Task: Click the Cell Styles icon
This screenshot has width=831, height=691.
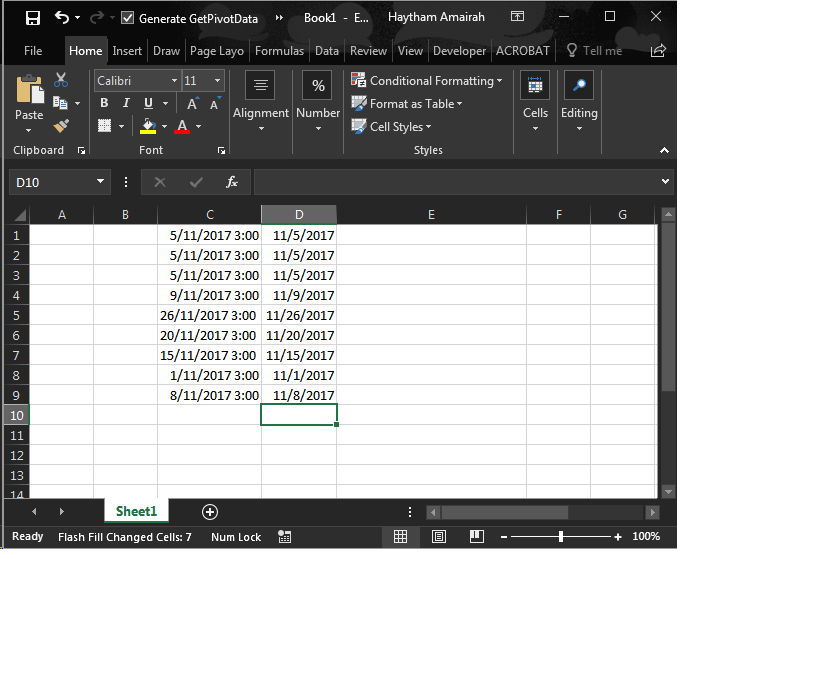Action: tap(359, 126)
